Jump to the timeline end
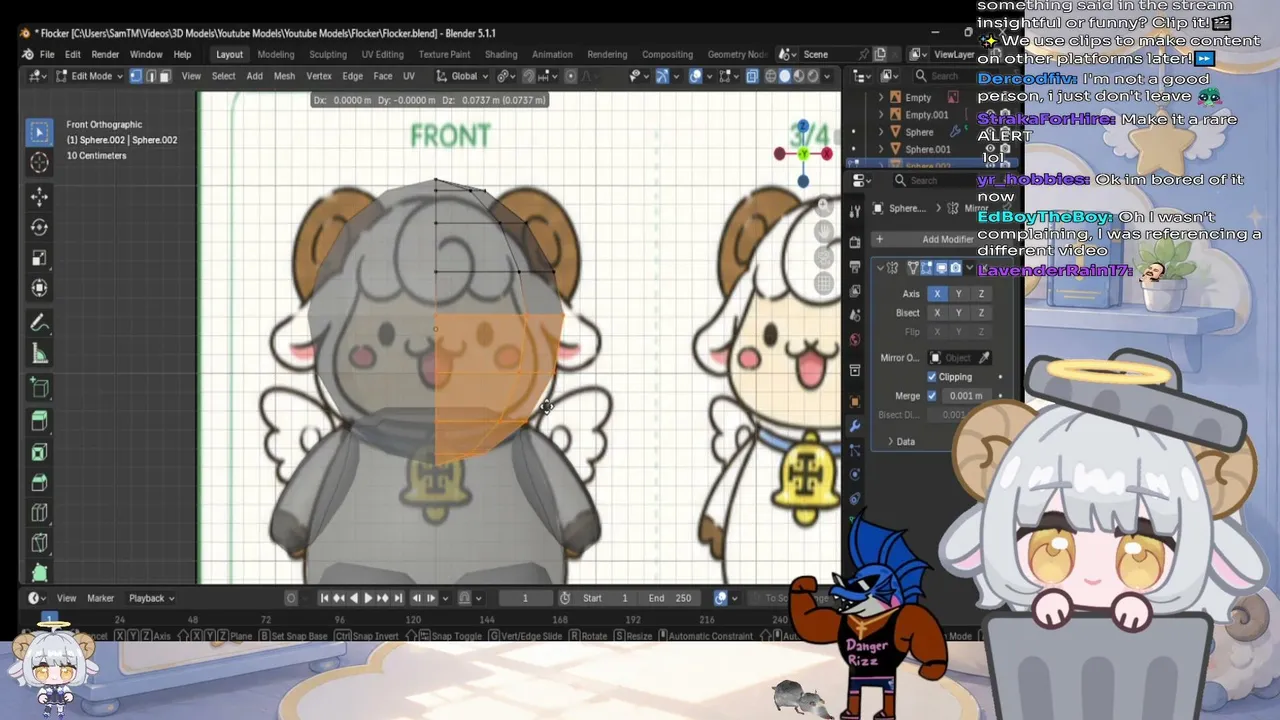Viewport: 1280px width, 720px height. pos(398,598)
